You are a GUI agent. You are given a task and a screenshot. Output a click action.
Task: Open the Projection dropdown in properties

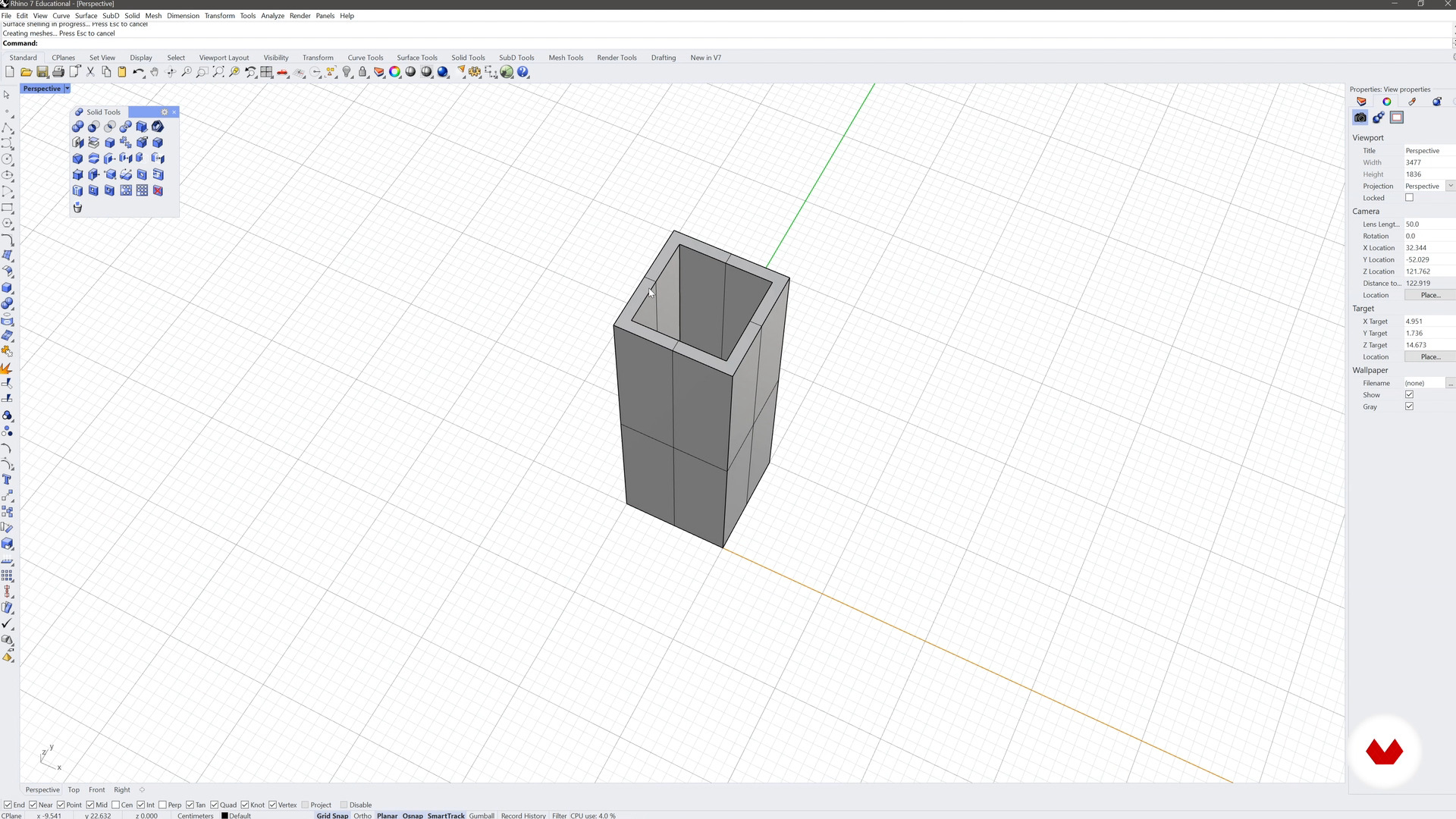click(x=1450, y=186)
